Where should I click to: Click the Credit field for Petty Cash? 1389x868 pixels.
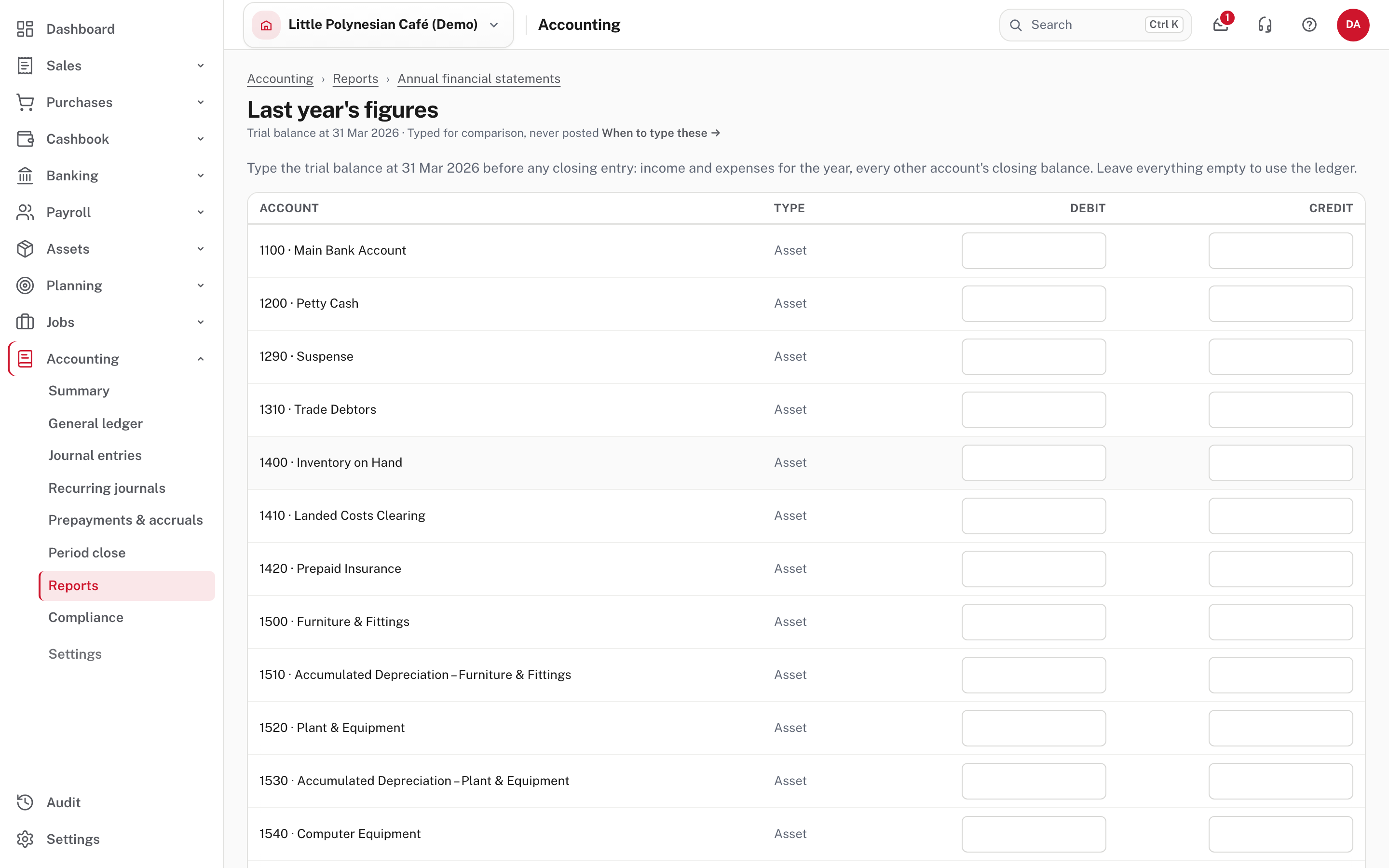1280,304
